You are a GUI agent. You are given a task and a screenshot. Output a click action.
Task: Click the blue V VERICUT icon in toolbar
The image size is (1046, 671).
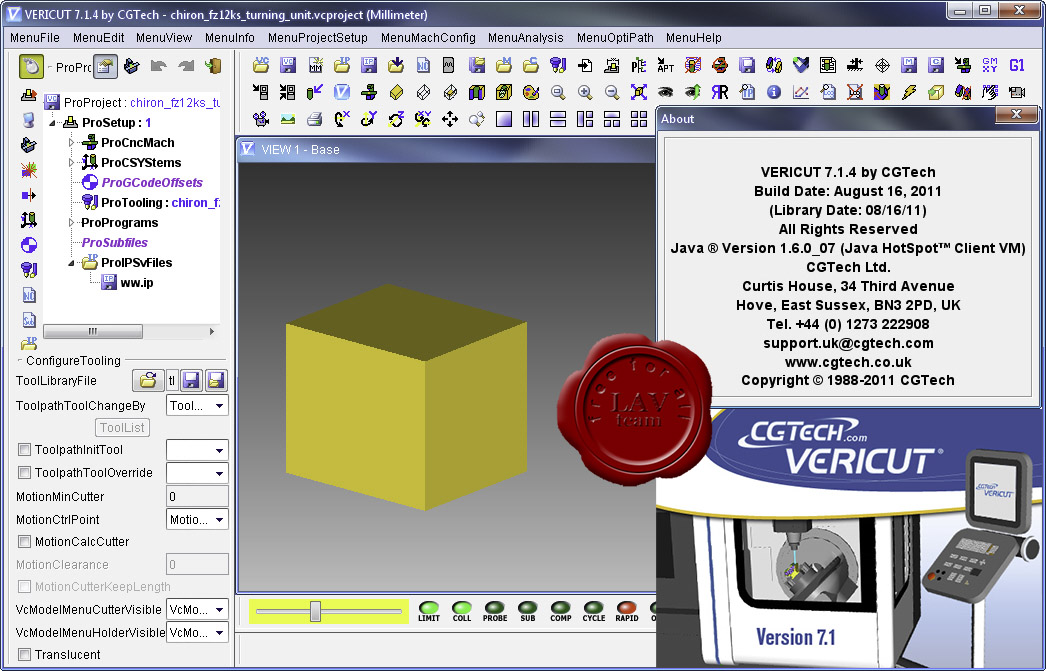click(x=342, y=92)
